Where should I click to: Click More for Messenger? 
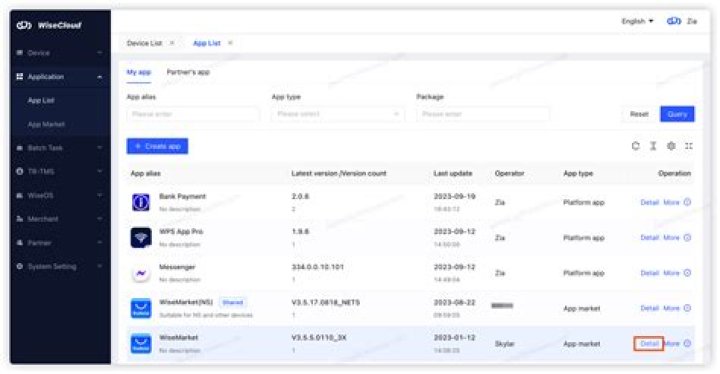click(x=671, y=273)
